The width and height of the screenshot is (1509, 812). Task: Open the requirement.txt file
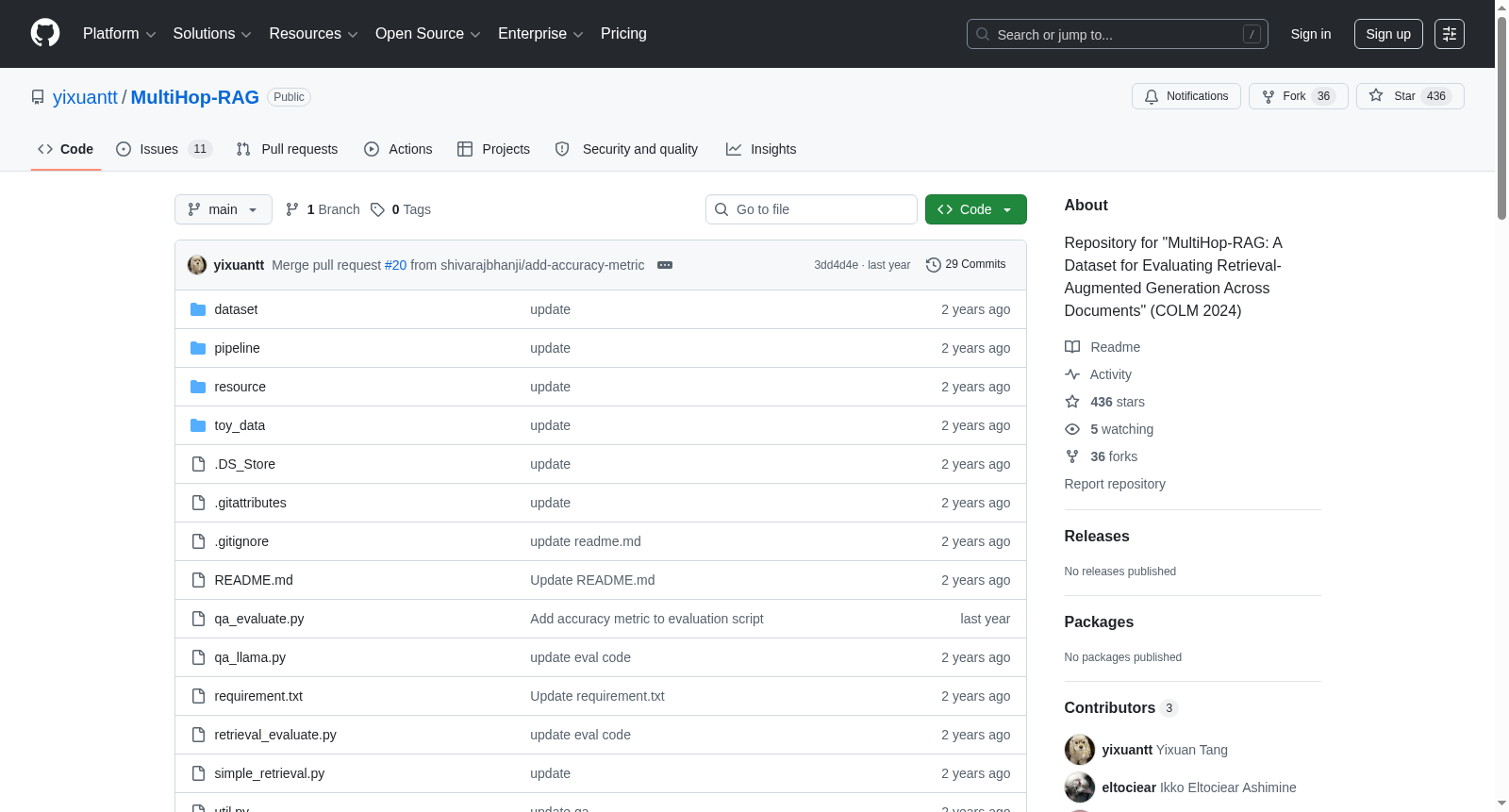258,696
